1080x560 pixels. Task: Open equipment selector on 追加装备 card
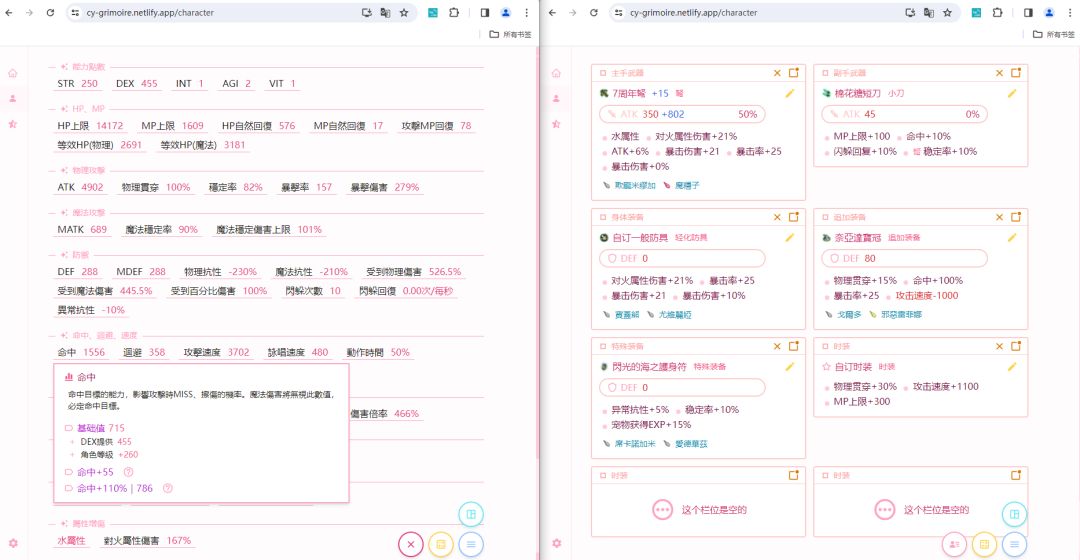pos(1016,217)
